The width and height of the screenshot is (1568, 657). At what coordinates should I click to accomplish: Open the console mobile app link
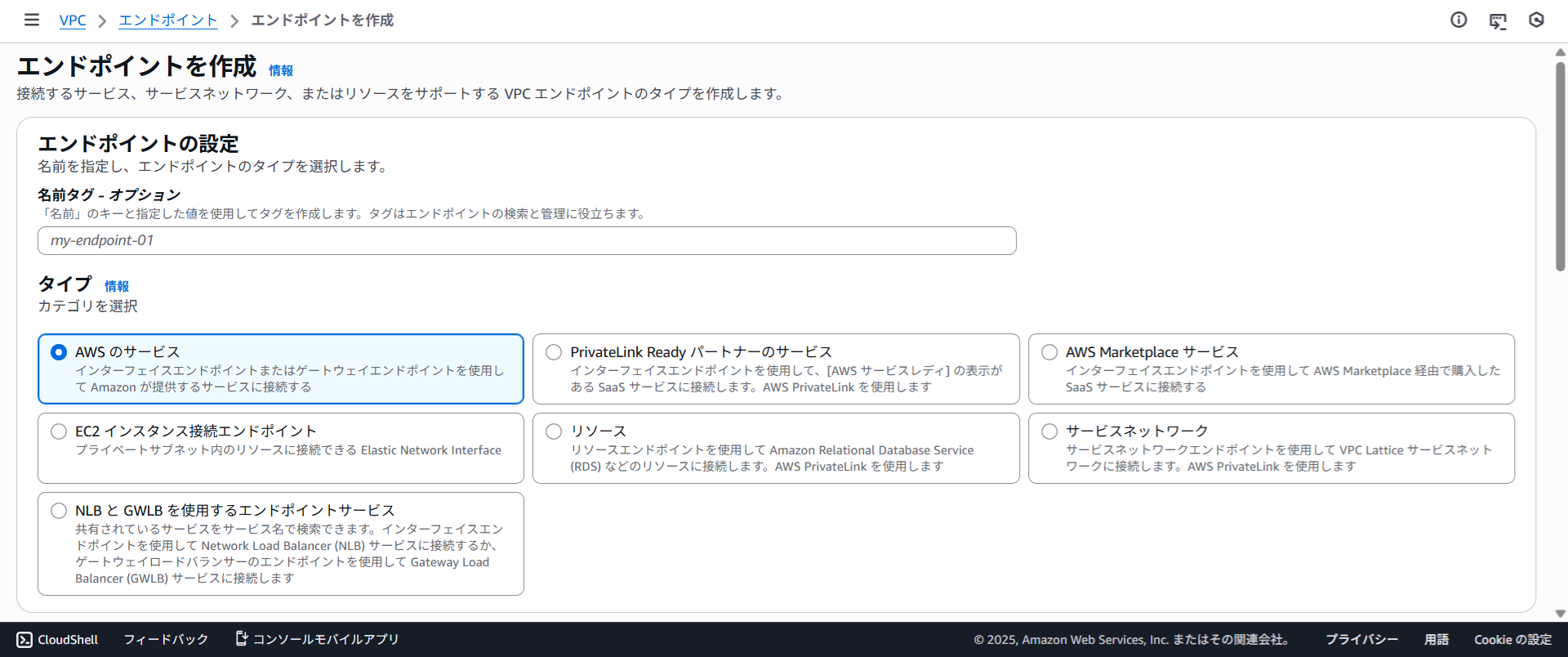[317, 639]
